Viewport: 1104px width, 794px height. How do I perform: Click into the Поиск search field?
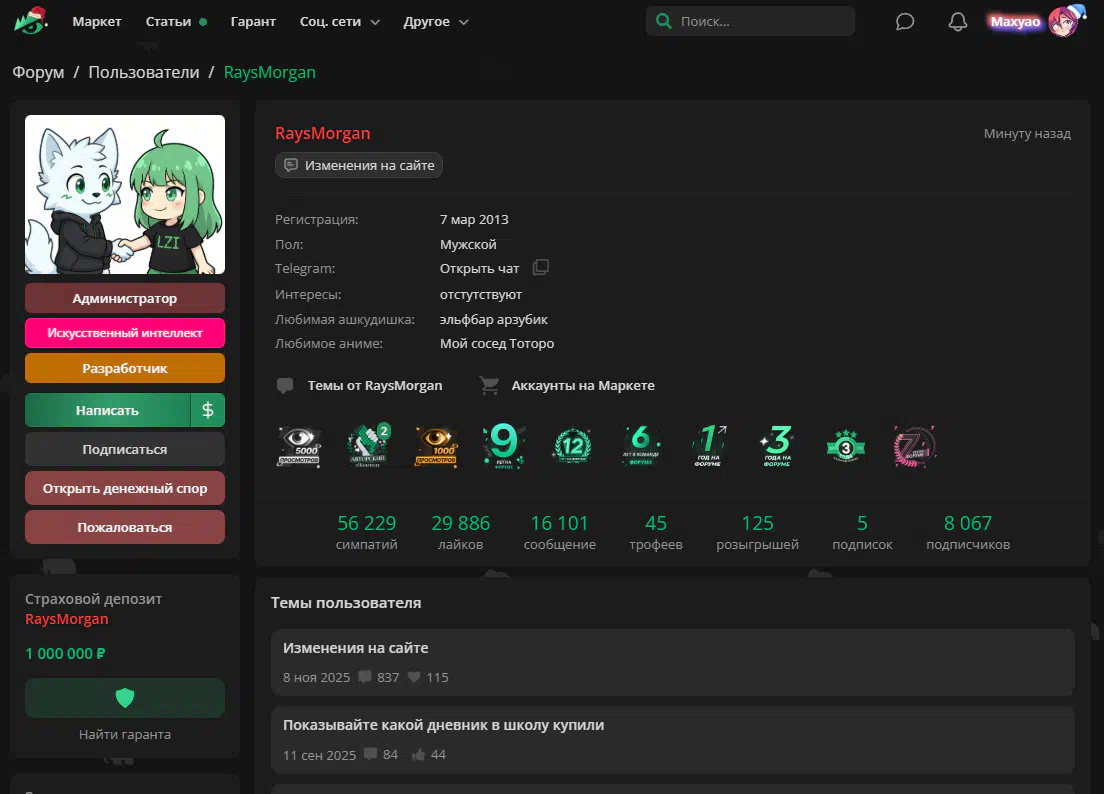point(760,21)
